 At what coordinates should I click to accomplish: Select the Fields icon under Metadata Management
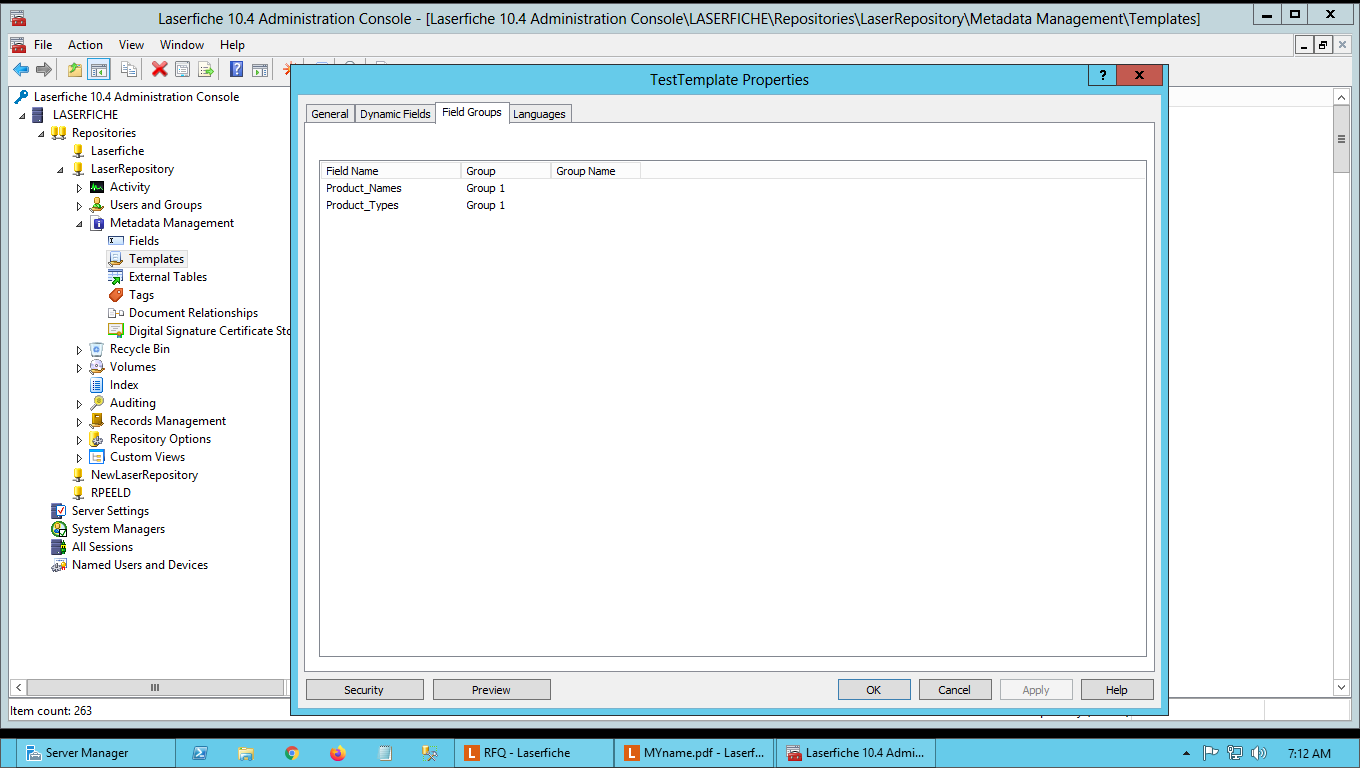(x=116, y=241)
